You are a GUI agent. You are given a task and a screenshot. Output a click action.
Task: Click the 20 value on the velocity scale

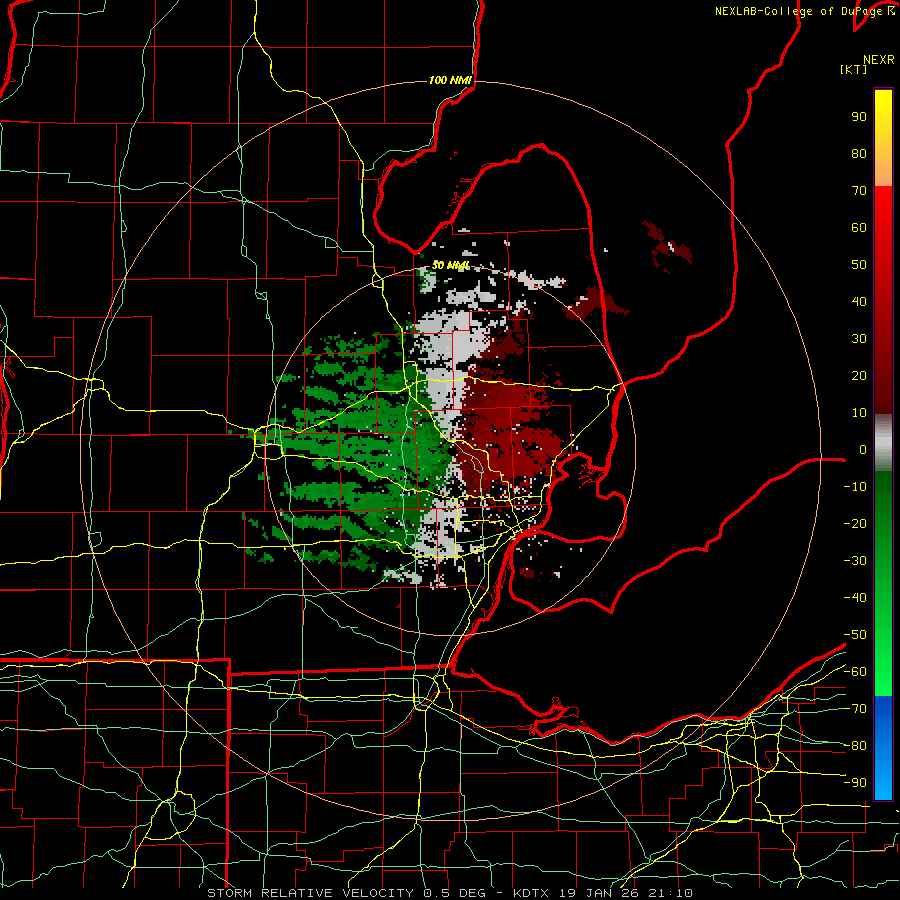click(x=859, y=376)
